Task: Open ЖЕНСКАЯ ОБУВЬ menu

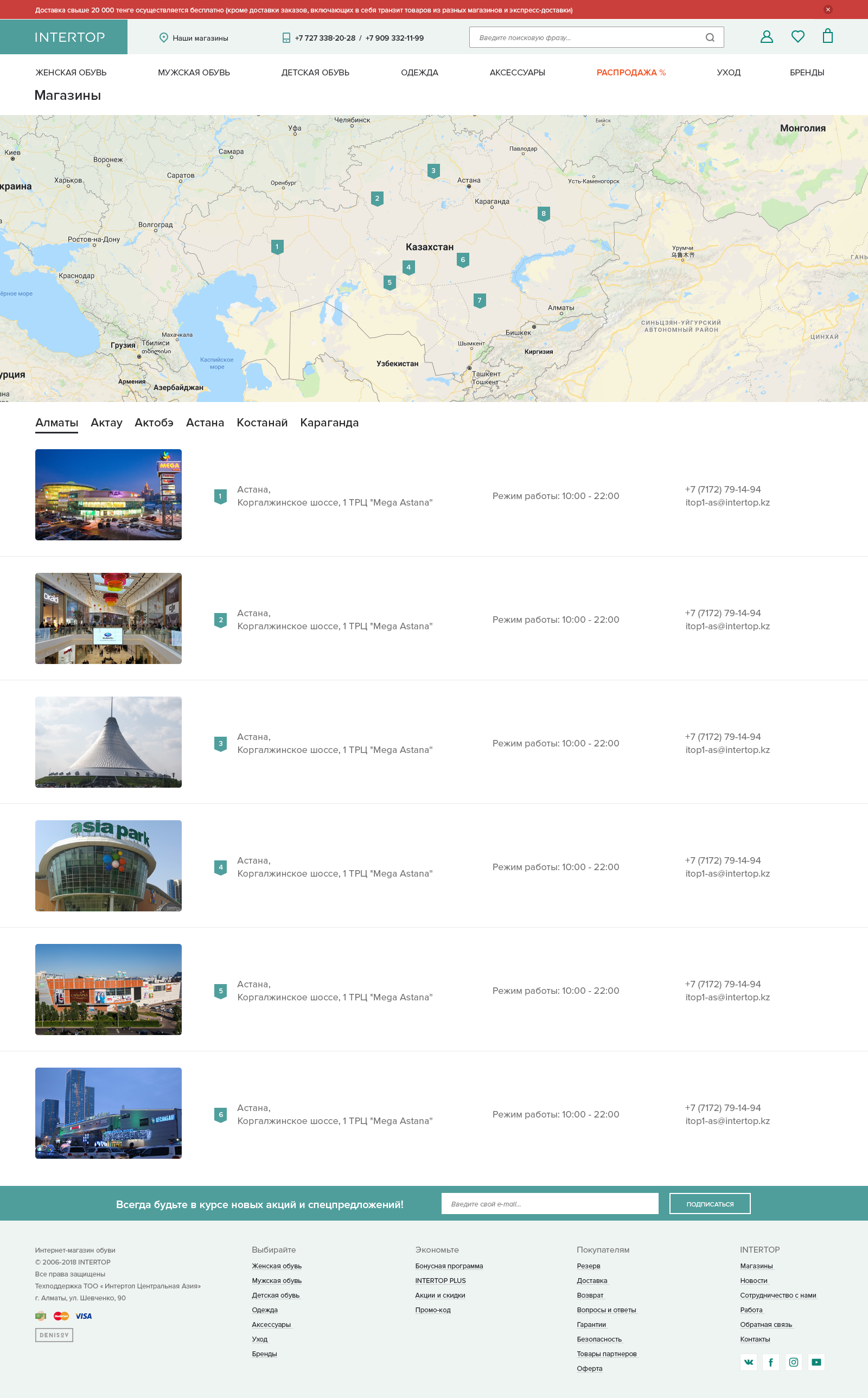Action: pos(71,72)
